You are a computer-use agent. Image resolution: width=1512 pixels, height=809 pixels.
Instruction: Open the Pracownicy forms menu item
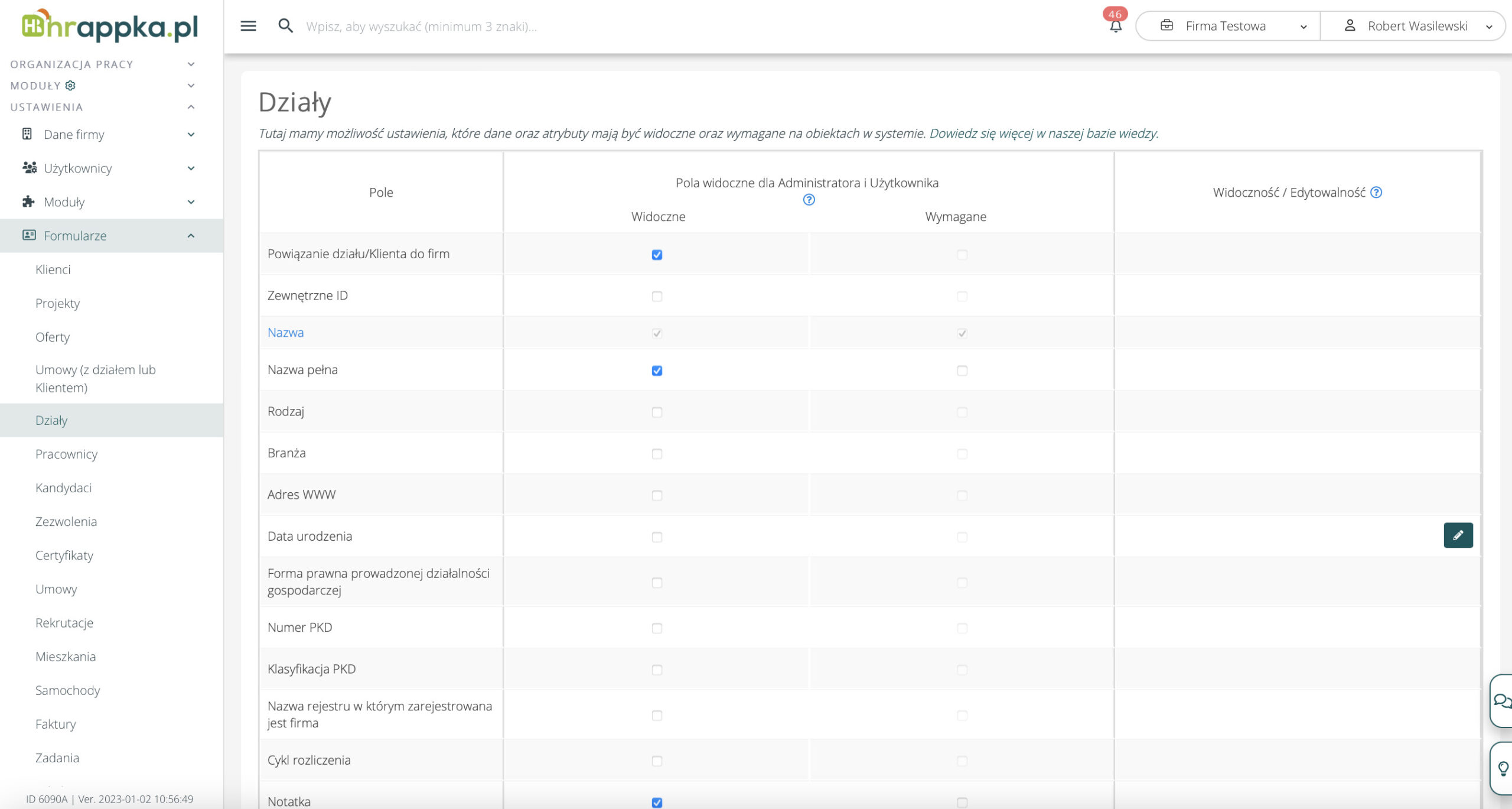point(66,454)
